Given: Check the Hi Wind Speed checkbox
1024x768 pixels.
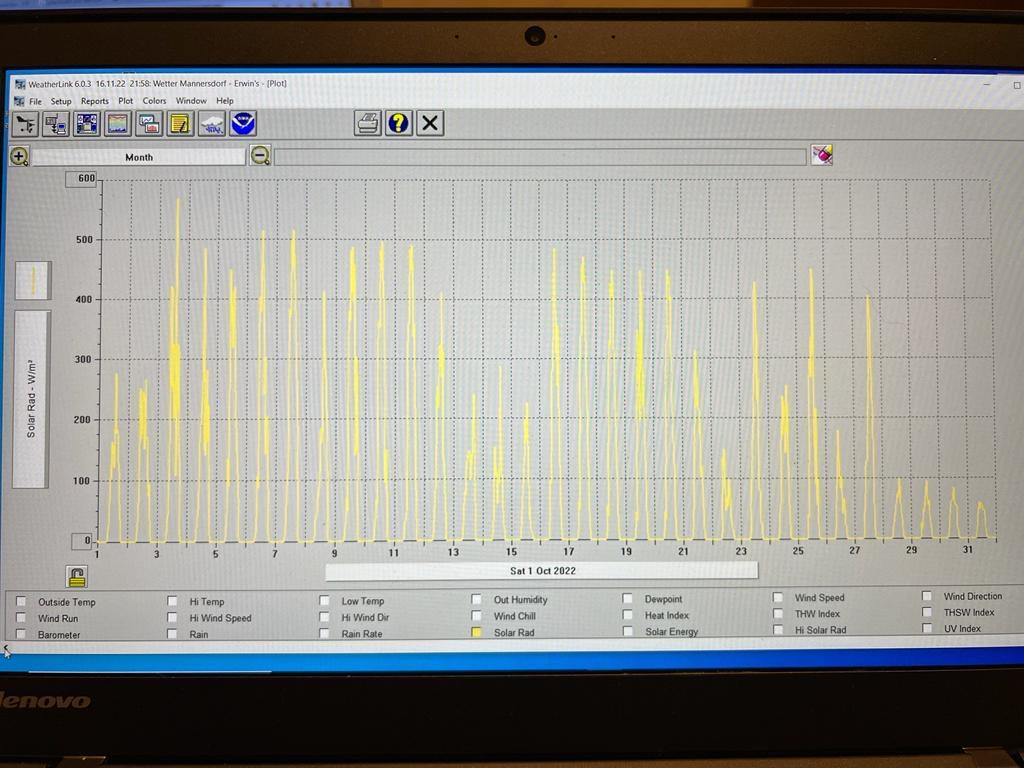Looking at the screenshot, I should tap(172, 617).
